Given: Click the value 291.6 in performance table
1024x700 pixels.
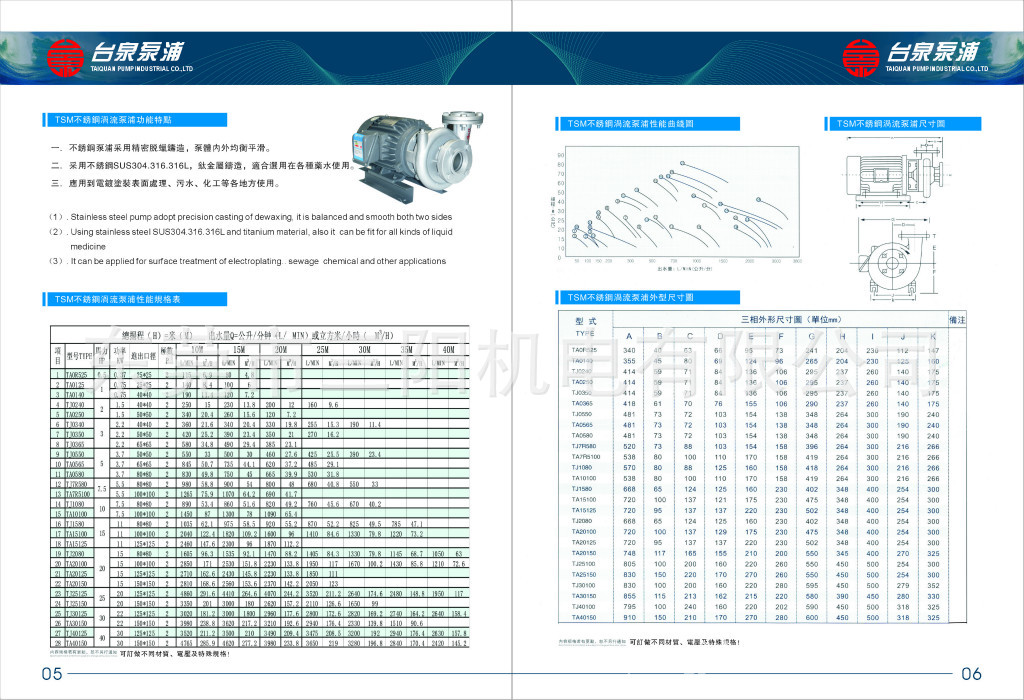Looking at the screenshot, I should coord(207,594).
